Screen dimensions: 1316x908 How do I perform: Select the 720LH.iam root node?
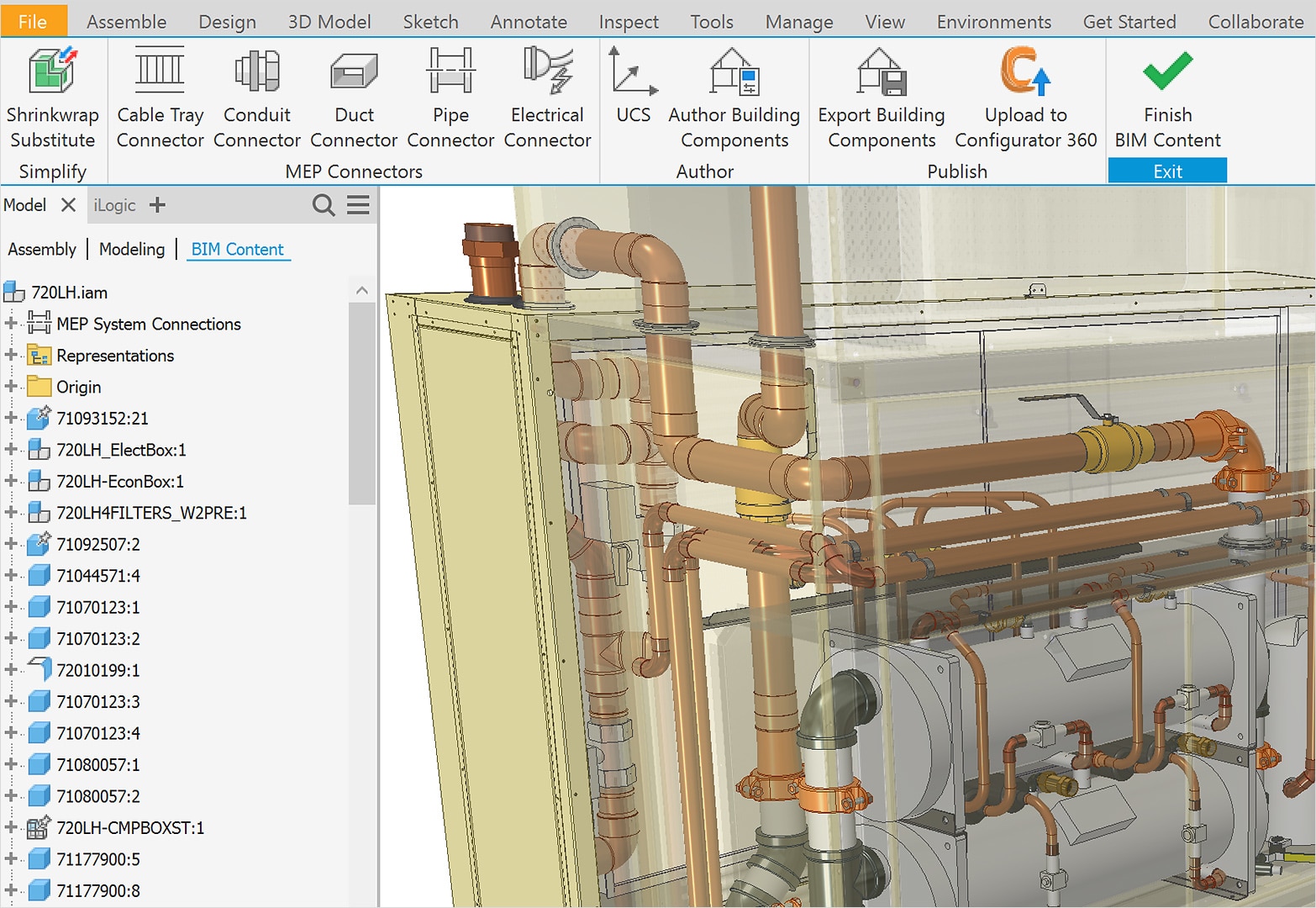tap(70, 293)
